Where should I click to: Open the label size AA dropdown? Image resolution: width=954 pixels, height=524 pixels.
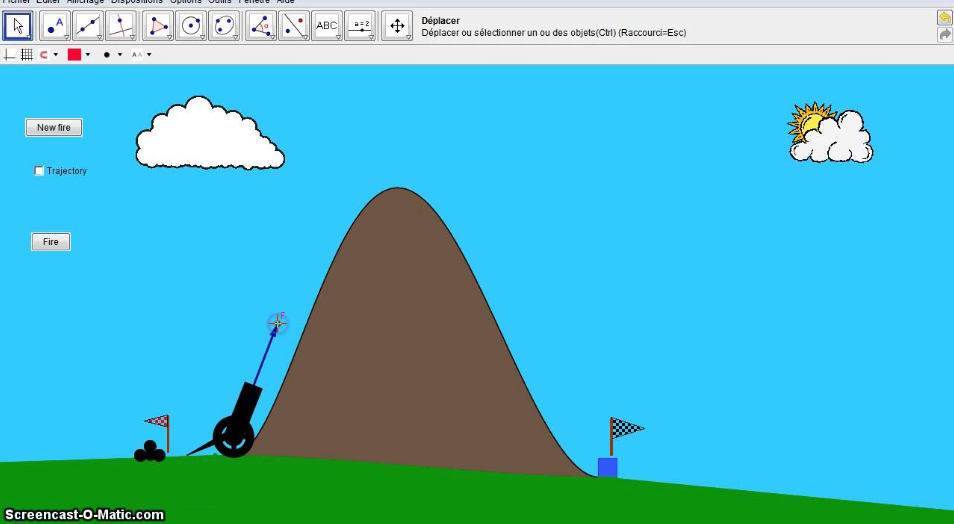click(141, 55)
